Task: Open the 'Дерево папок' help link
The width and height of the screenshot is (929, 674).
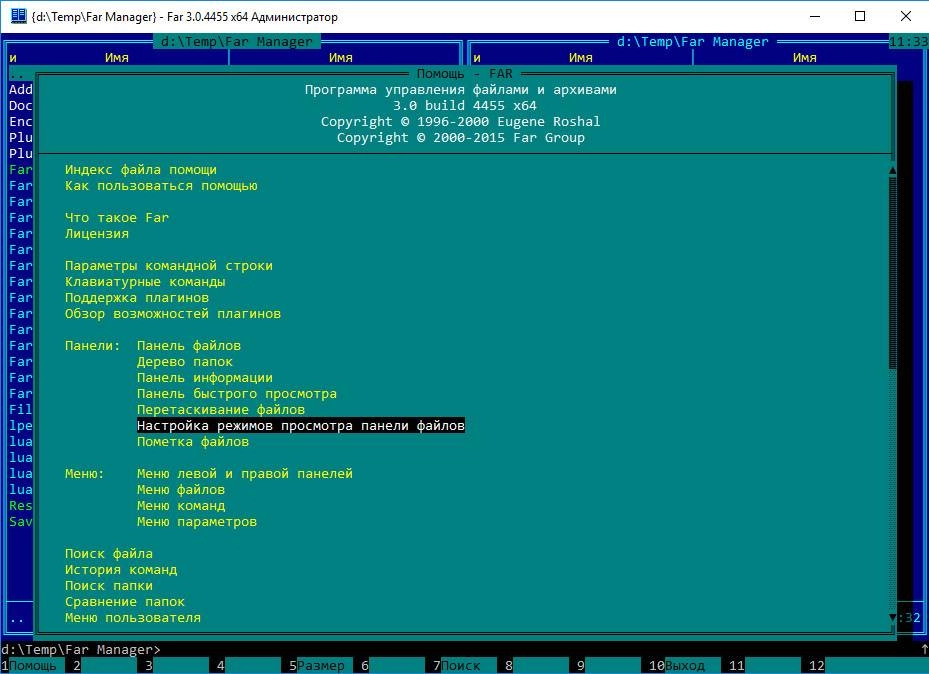Action: (185, 362)
